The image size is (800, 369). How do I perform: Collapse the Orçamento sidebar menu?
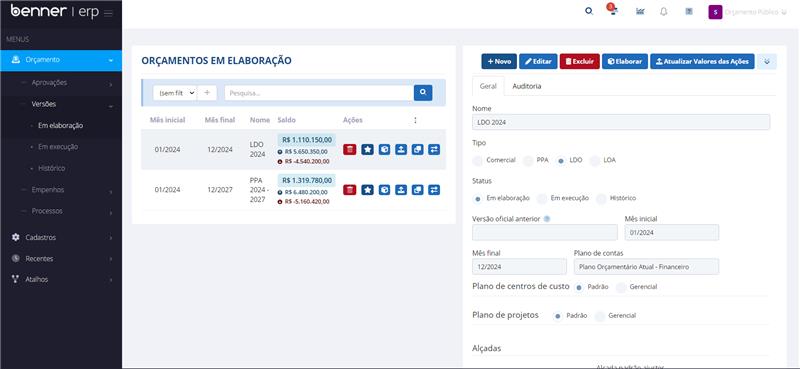click(x=61, y=60)
